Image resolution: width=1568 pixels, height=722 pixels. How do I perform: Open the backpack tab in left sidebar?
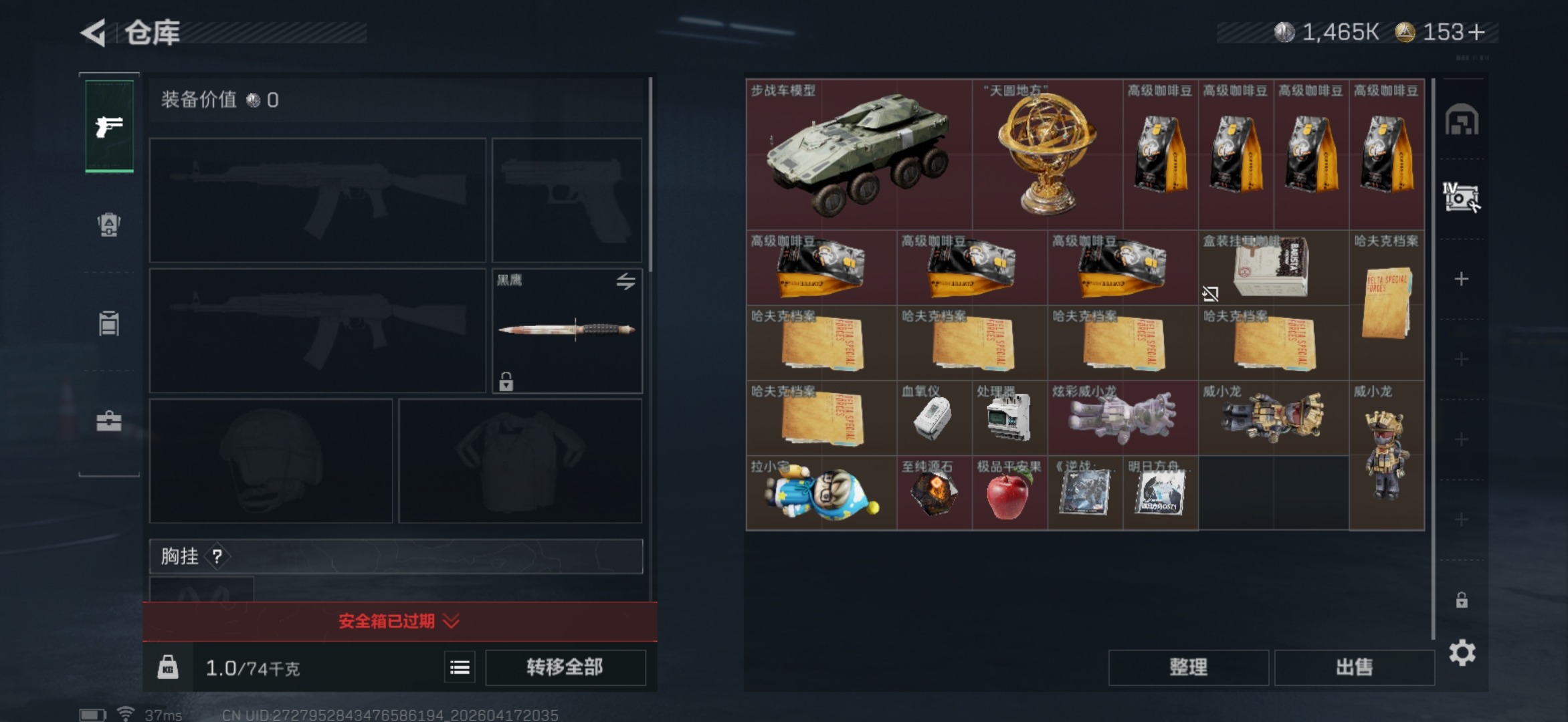[109, 225]
